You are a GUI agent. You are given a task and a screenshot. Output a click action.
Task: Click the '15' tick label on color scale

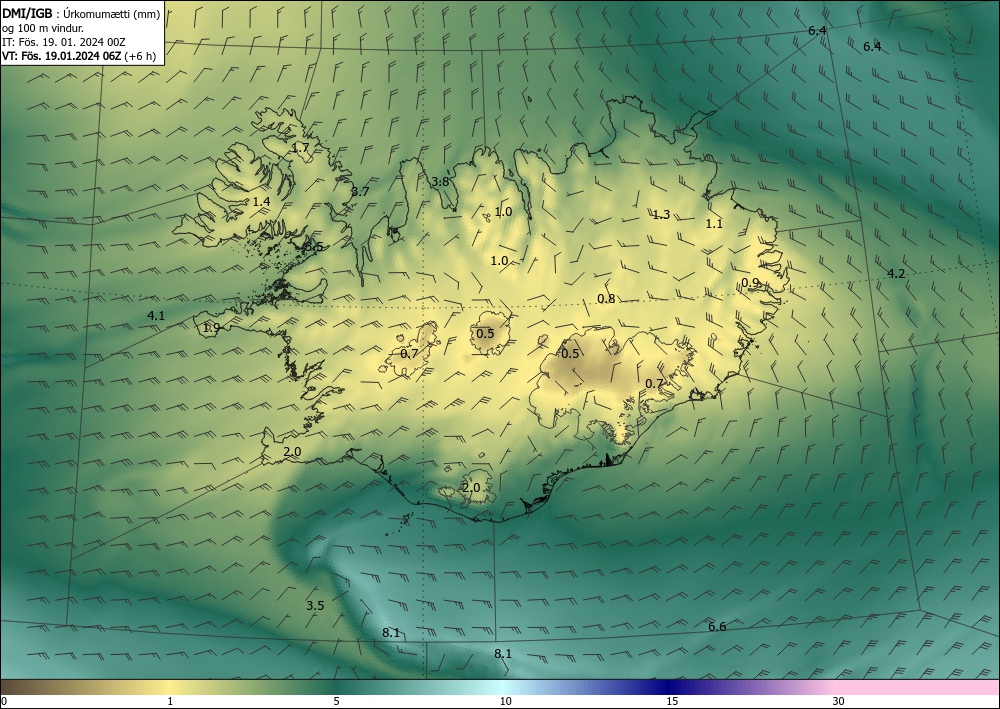point(672,702)
